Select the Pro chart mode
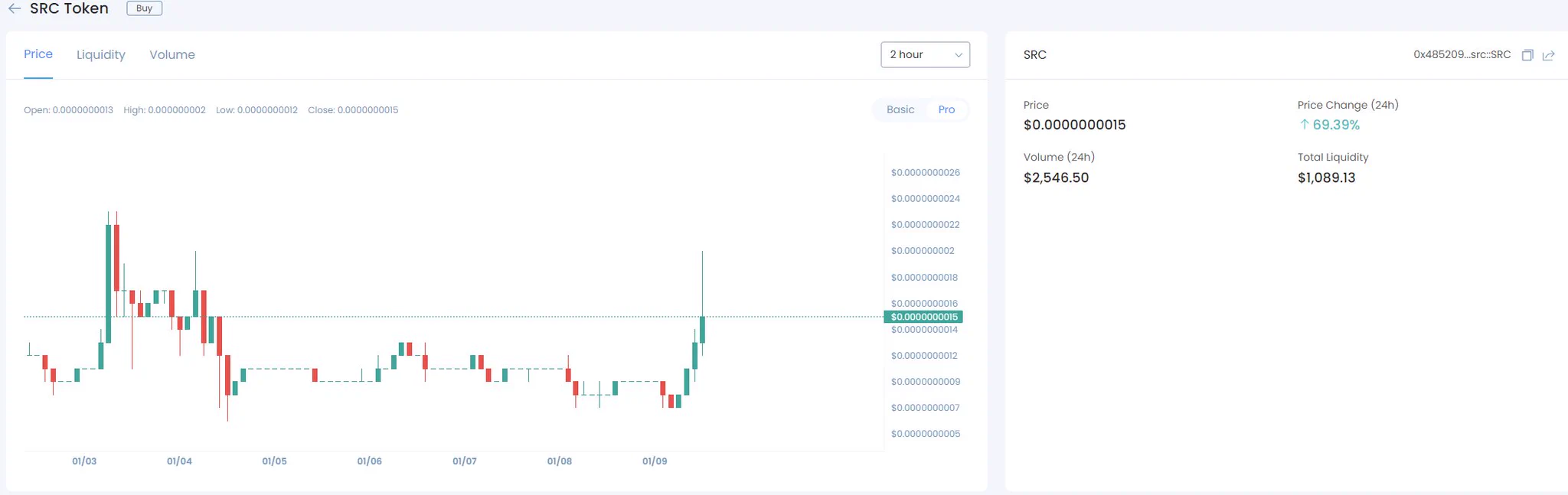Screen dimensions: 1568x495 click(946, 109)
